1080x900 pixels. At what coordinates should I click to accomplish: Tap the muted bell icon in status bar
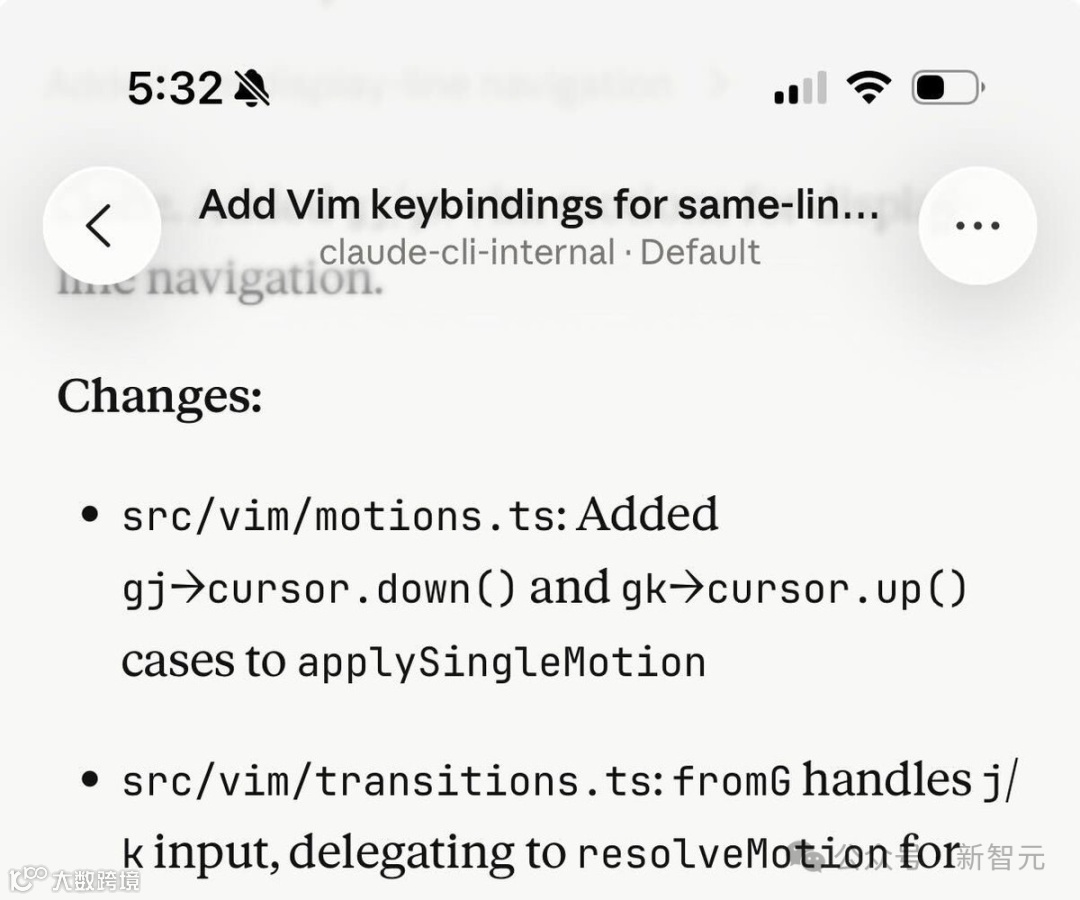252,90
